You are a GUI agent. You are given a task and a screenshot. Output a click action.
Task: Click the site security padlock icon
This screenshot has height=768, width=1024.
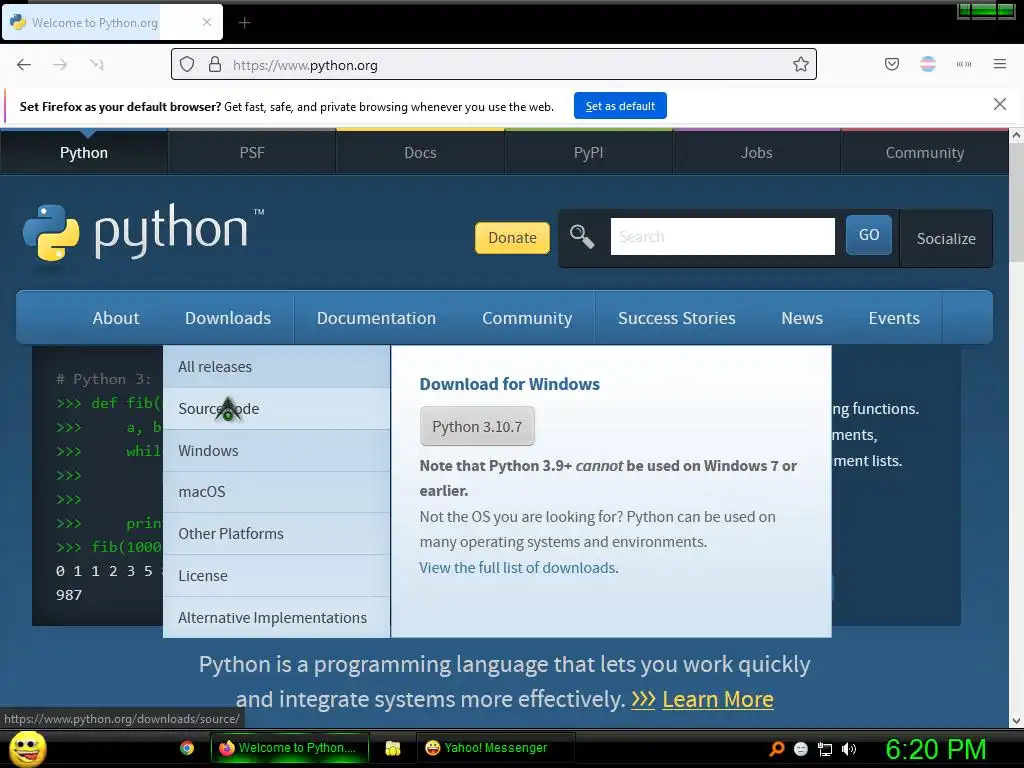215,64
